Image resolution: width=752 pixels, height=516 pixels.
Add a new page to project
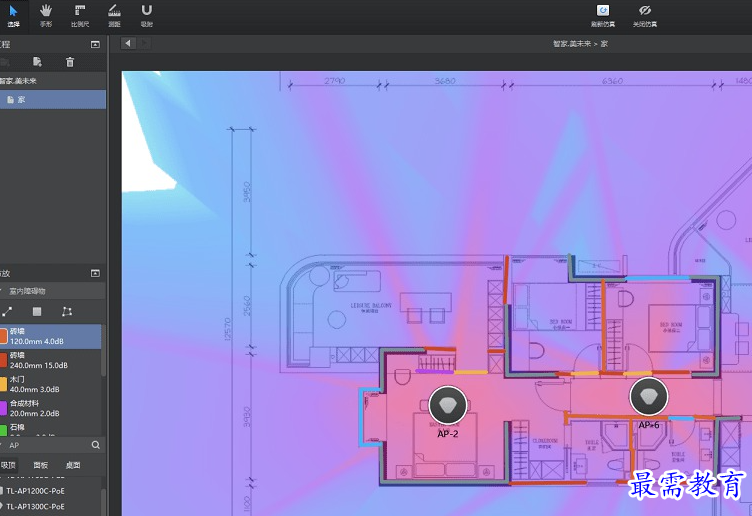point(37,62)
